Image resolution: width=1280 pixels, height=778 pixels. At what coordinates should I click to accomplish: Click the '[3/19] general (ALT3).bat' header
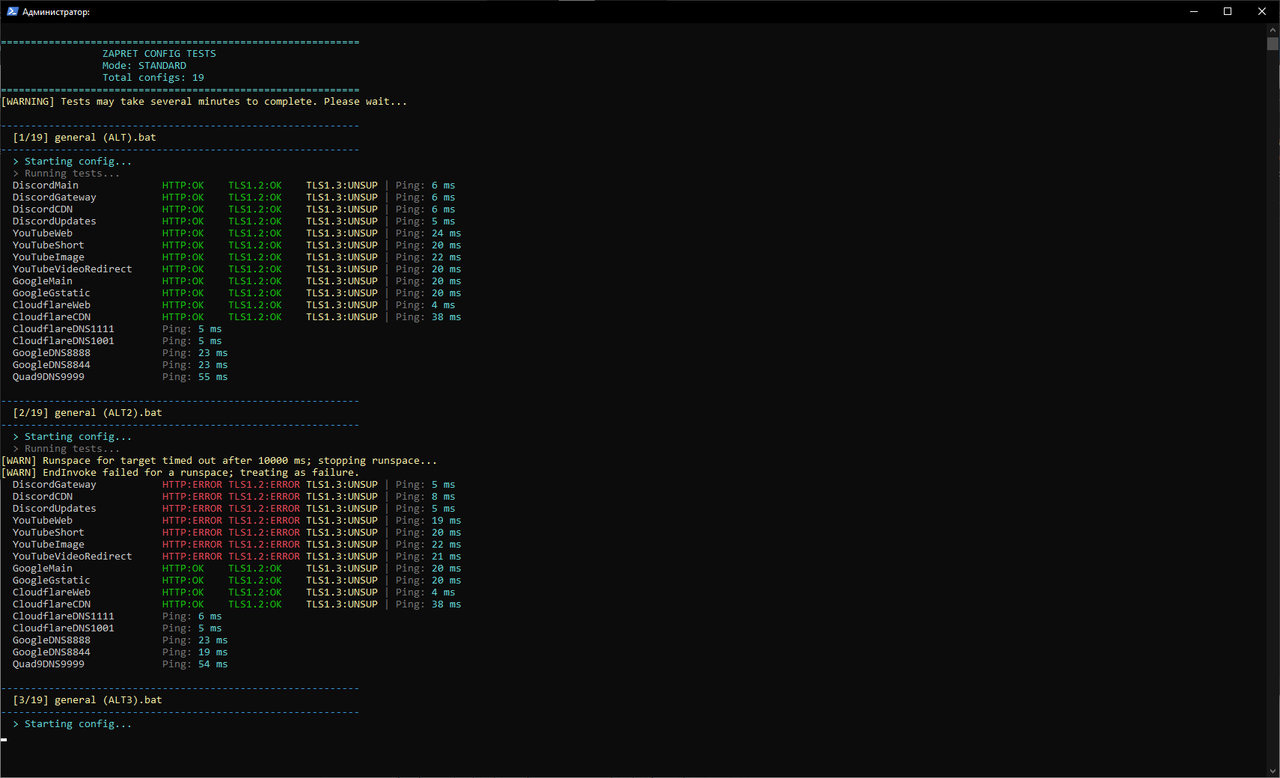87,700
